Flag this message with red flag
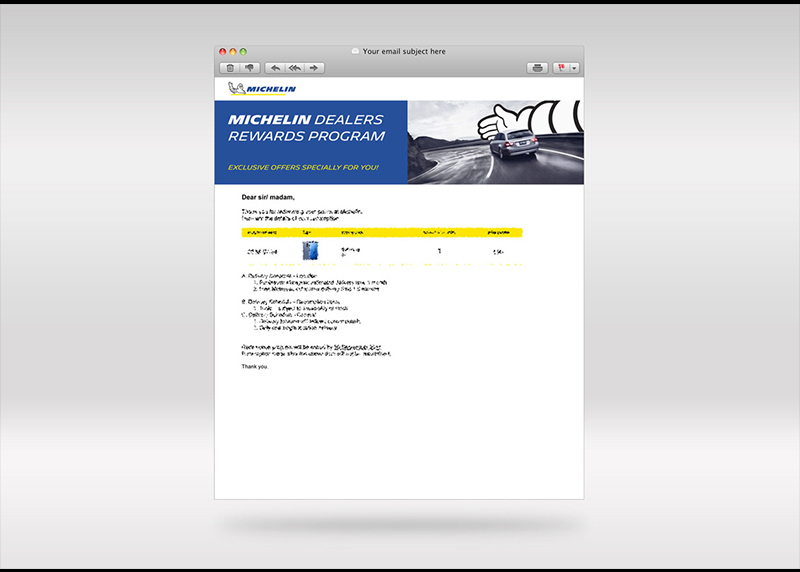The height and width of the screenshot is (572, 800). [561, 68]
